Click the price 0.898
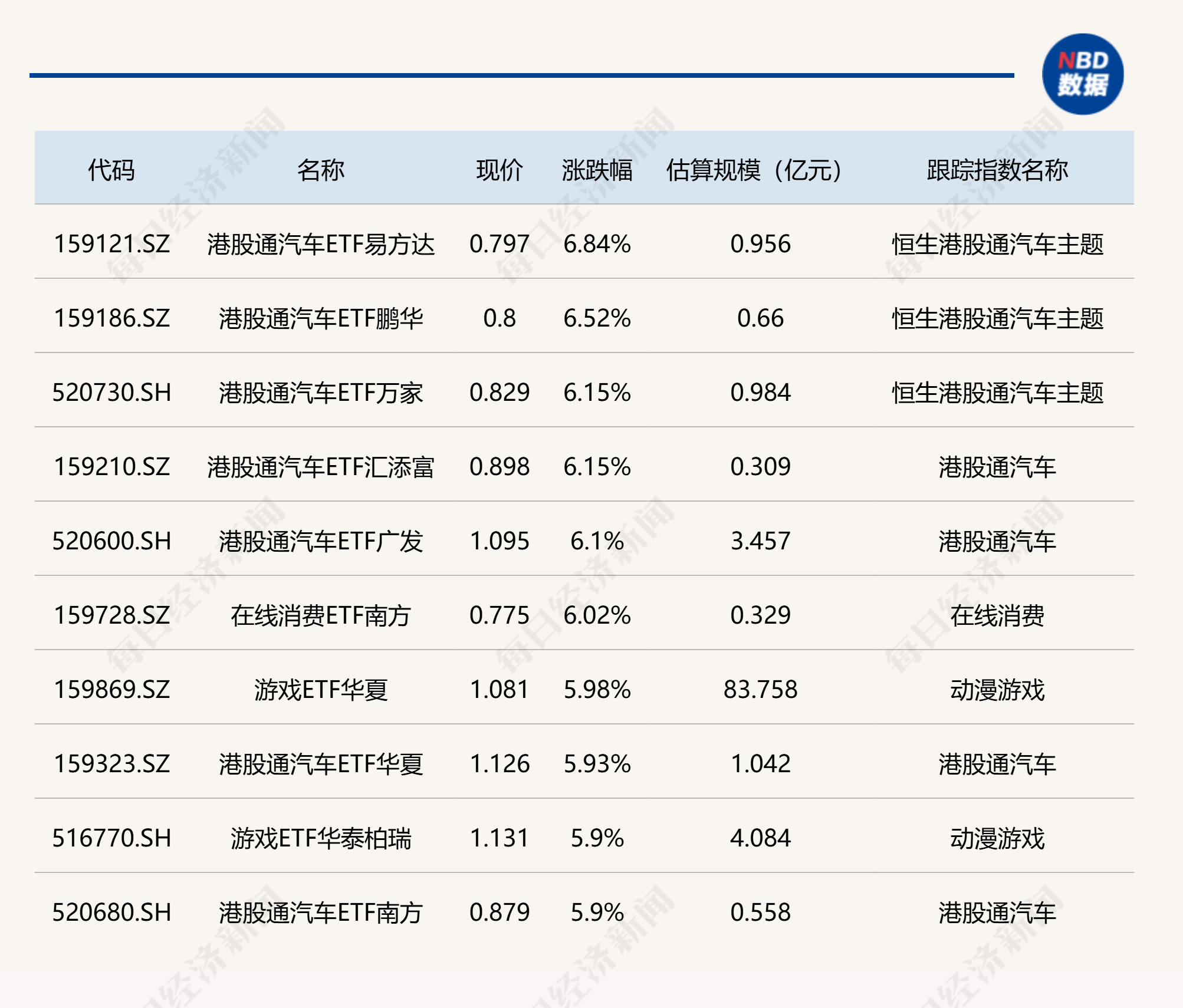Screen dimensions: 1183x1008 [500, 467]
